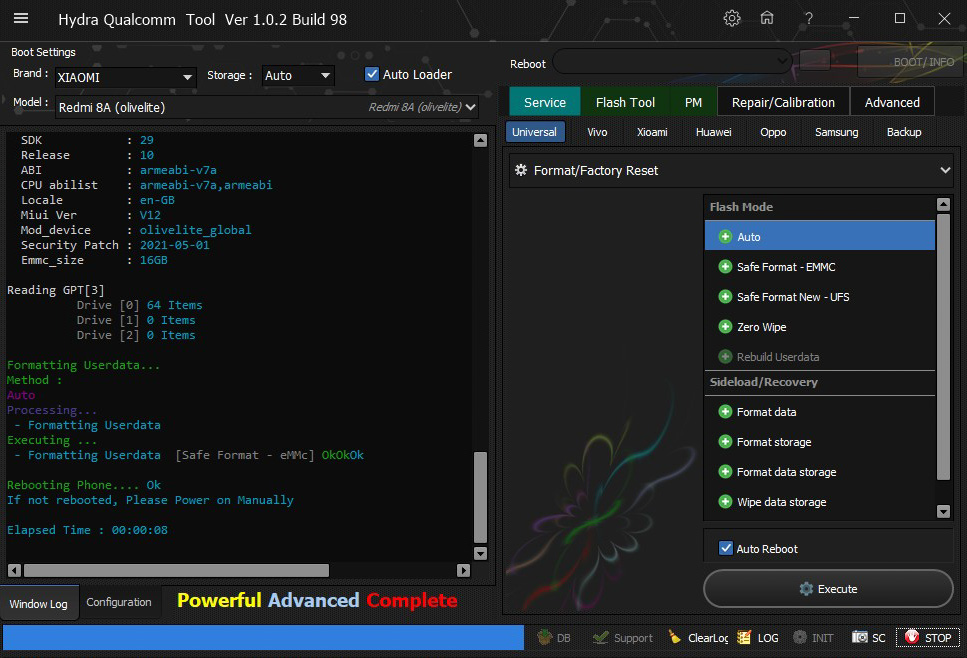Screen dimensions: 967x658
Task: Click the Execute button
Action: 828,588
